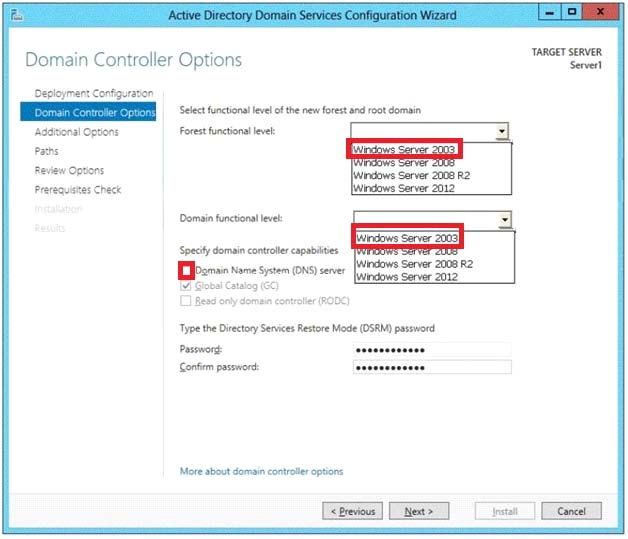Pick Windows Server 2012 domain functional level

[x=407, y=277]
